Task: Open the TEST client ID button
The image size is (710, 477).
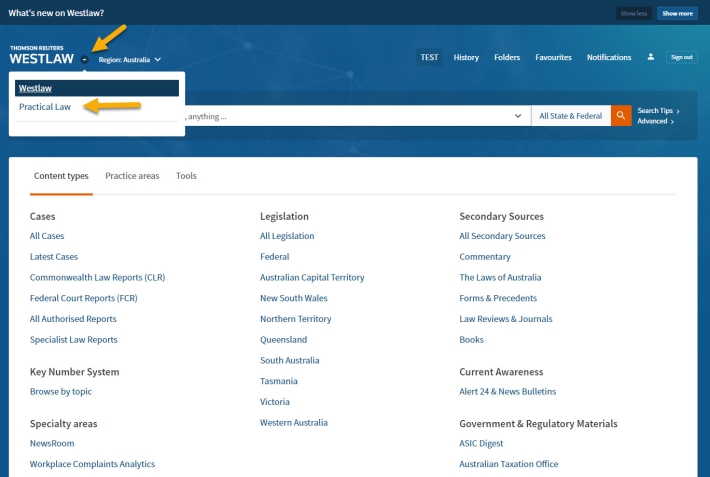Action: pos(429,57)
